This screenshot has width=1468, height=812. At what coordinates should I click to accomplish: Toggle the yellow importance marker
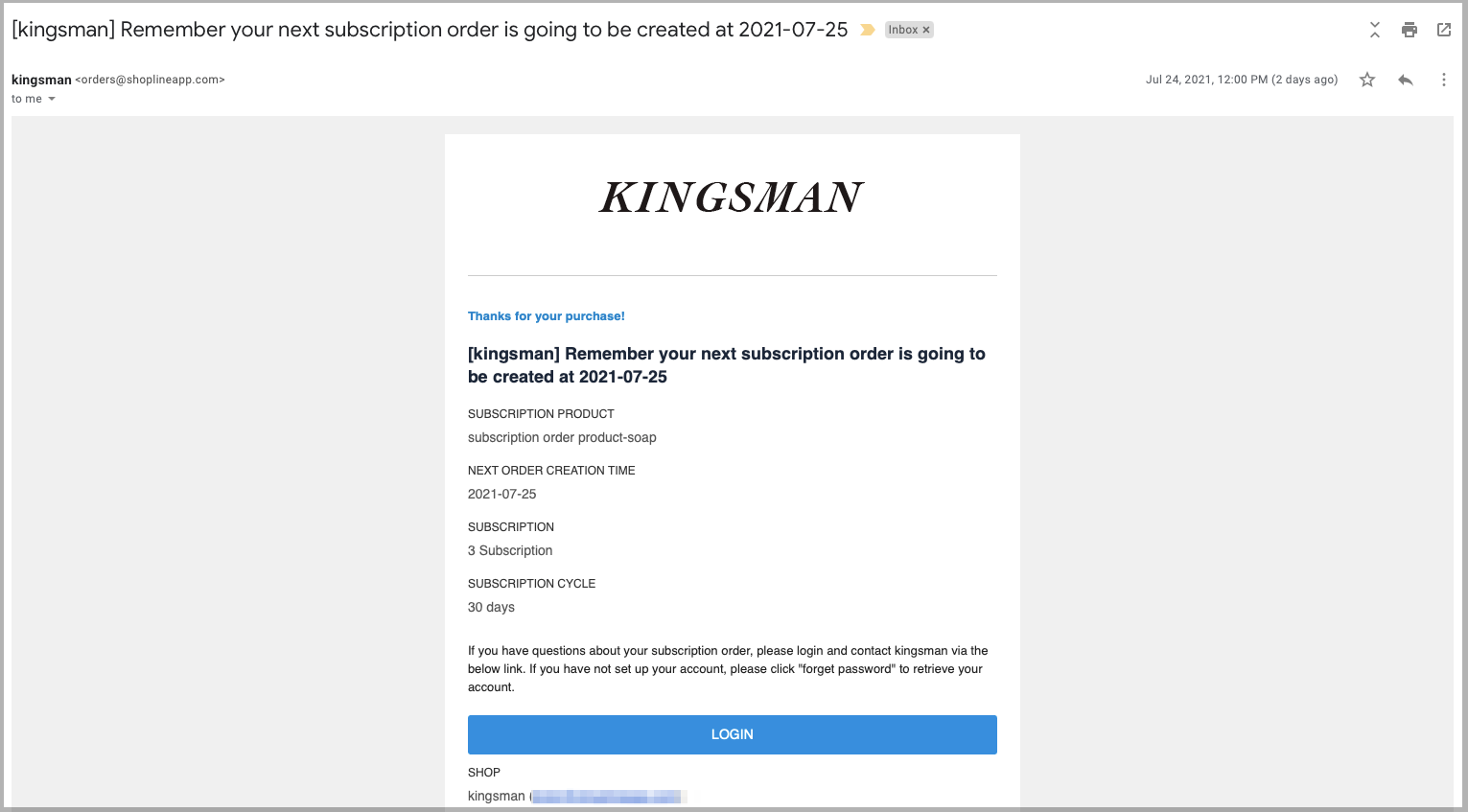[x=867, y=30]
